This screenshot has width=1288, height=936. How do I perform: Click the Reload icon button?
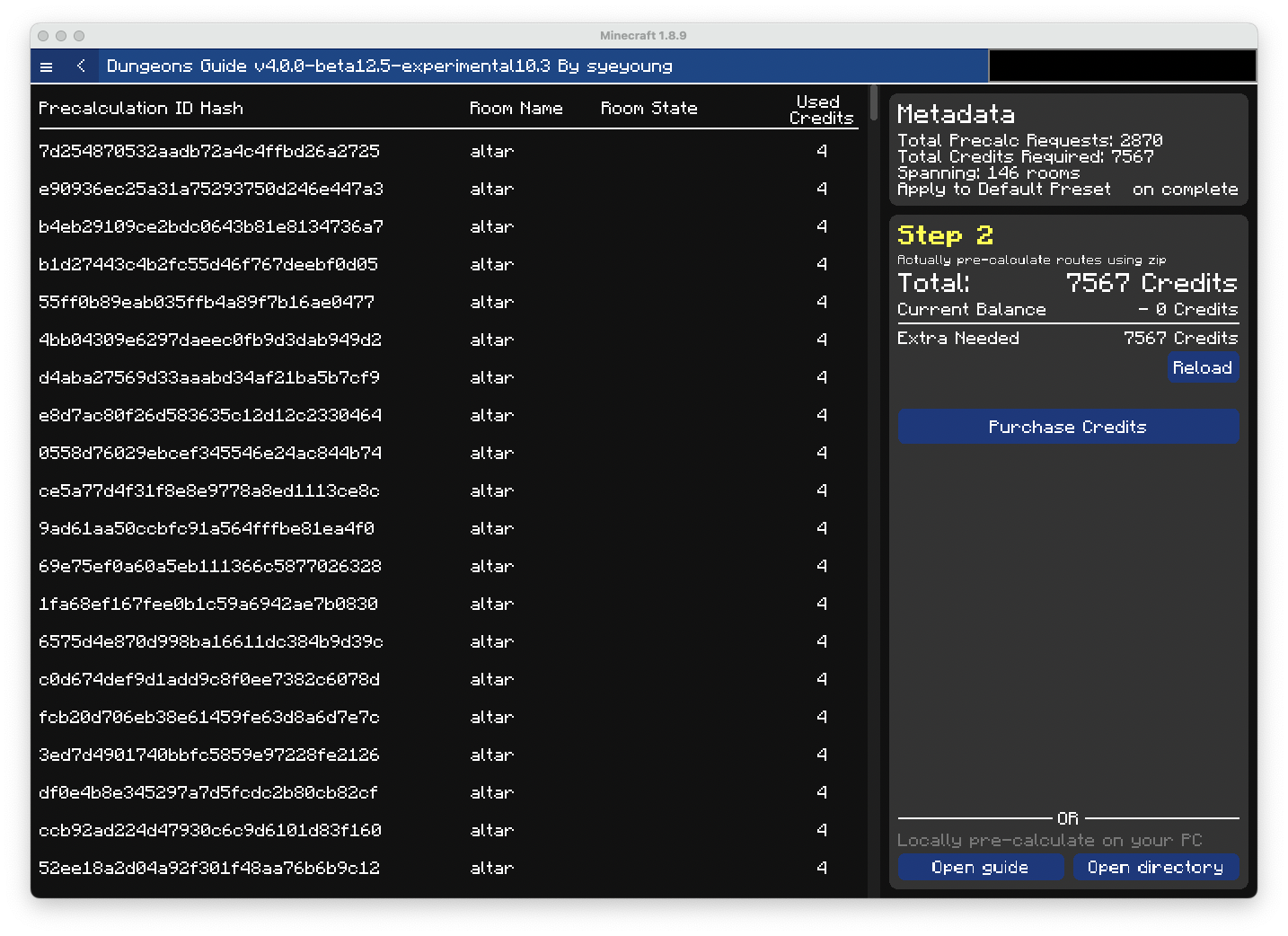1203,367
